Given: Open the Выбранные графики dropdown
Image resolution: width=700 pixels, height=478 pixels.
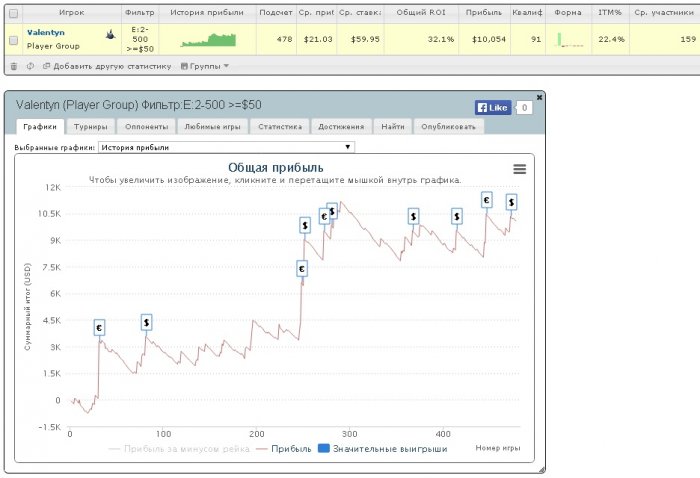Looking at the screenshot, I should [x=227, y=147].
